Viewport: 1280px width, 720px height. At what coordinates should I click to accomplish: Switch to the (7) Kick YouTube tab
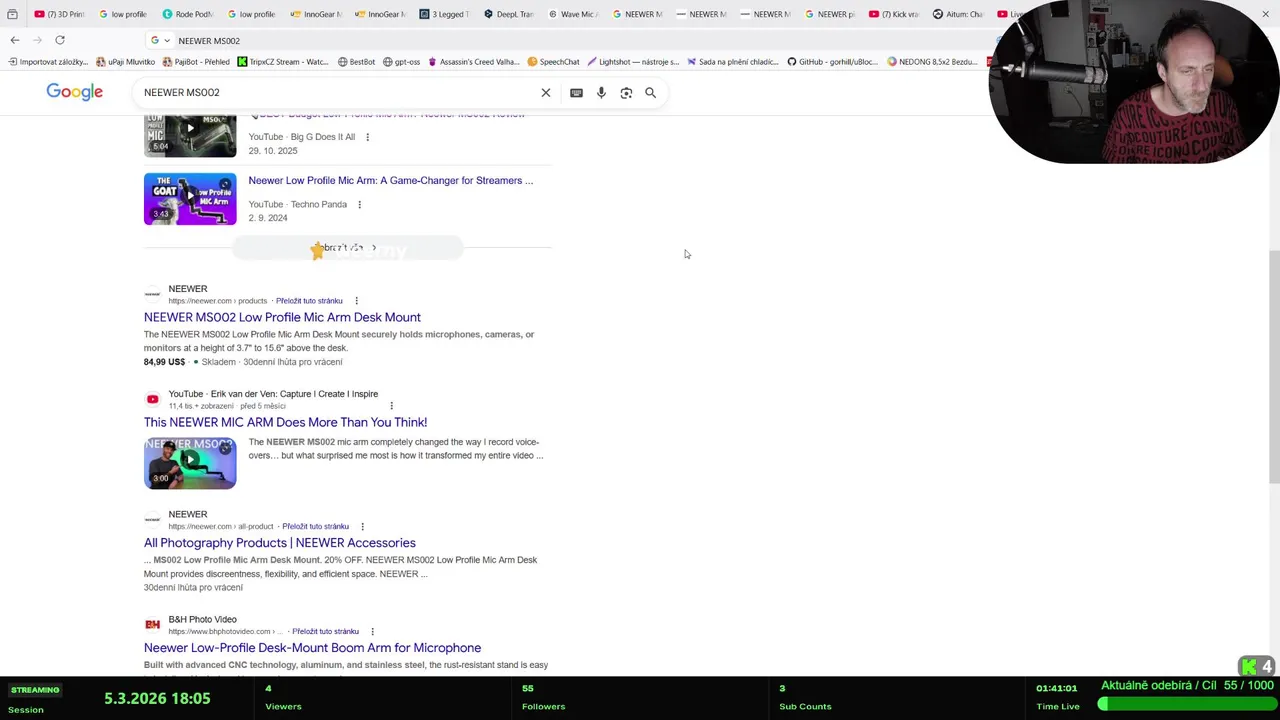pos(893,14)
